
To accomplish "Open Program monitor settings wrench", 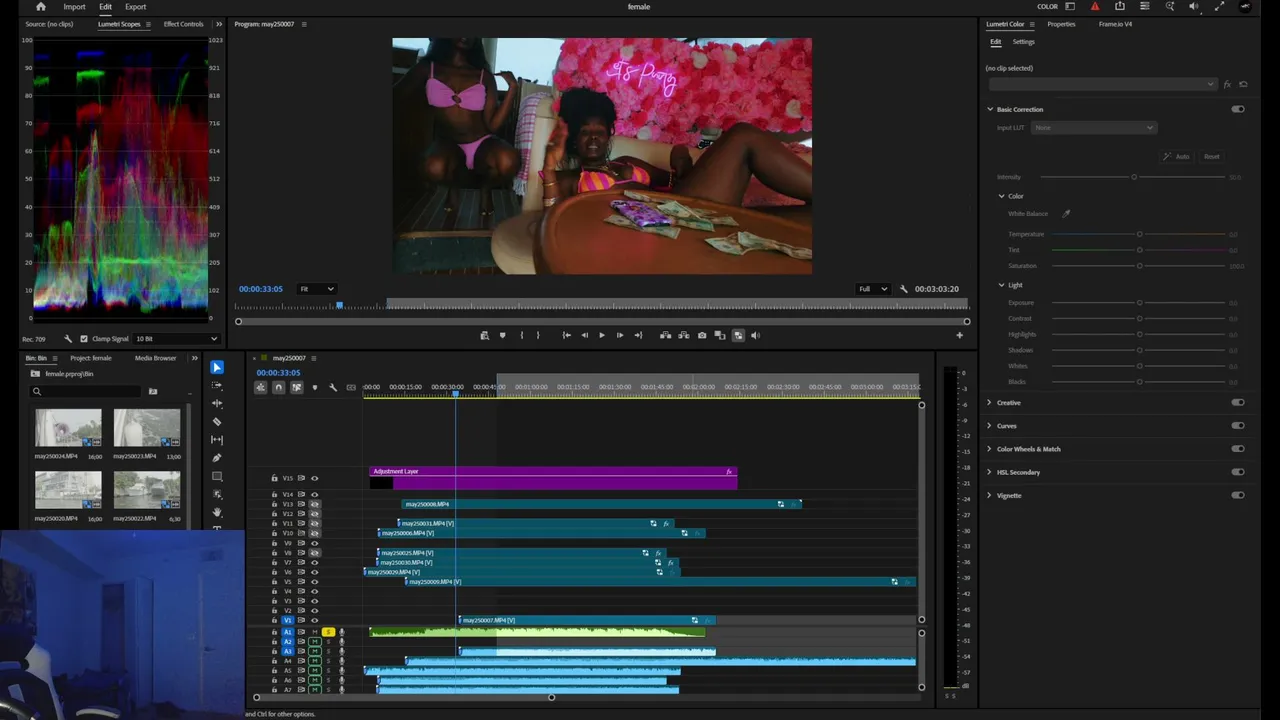I will 903,289.
